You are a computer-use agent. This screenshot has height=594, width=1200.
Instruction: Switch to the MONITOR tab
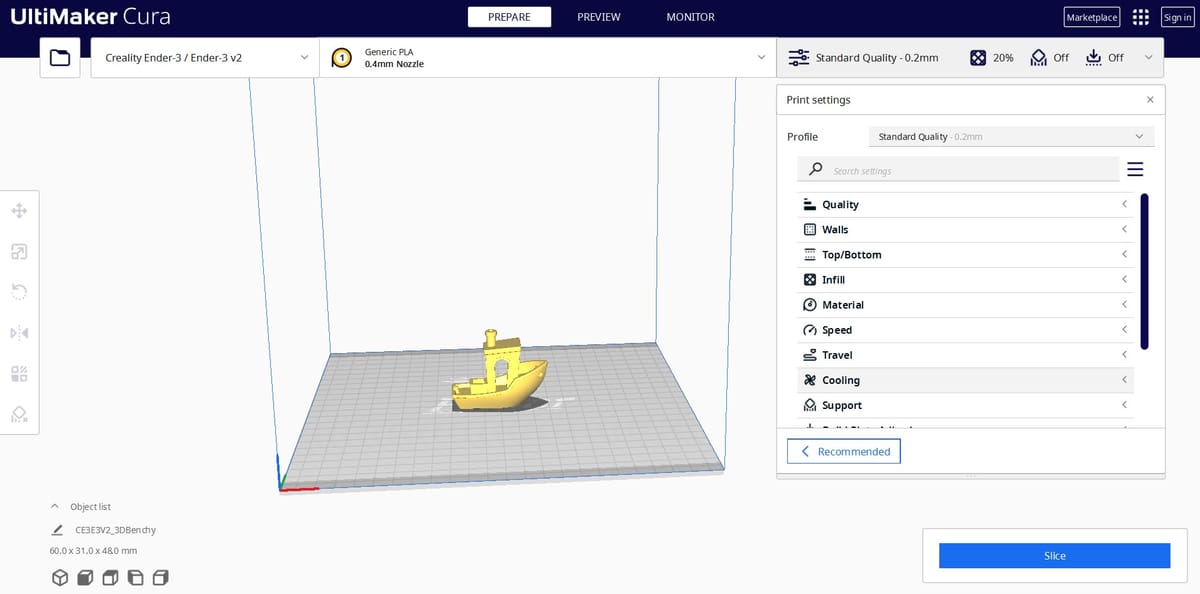(x=690, y=17)
